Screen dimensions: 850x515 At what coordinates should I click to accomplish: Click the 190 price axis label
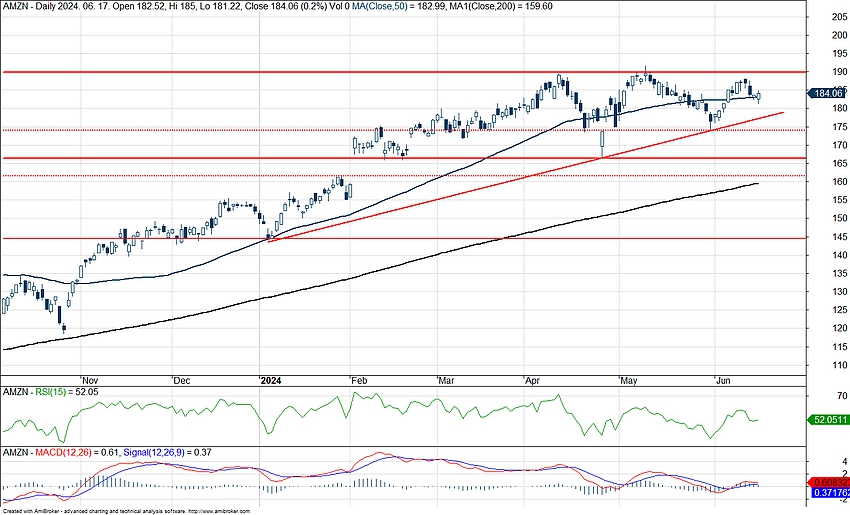840,72
